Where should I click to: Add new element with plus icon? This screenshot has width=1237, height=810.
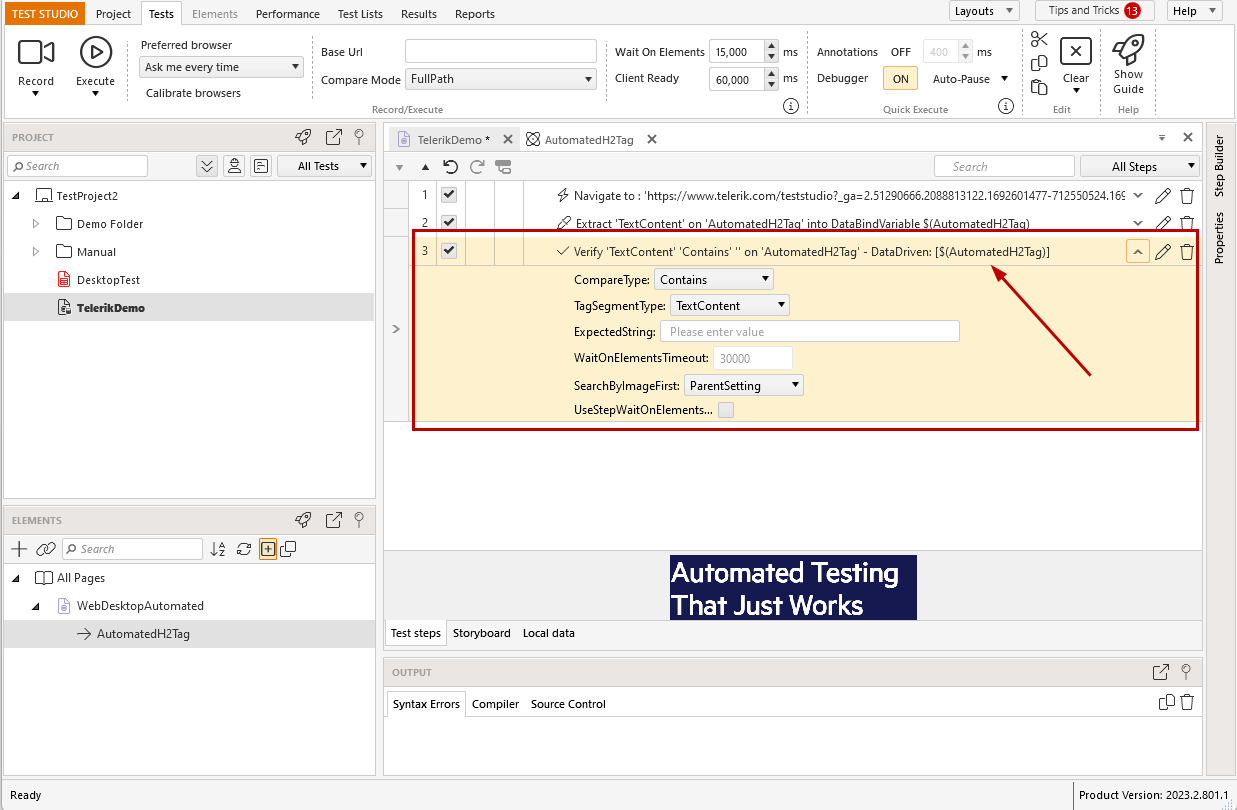click(x=19, y=549)
